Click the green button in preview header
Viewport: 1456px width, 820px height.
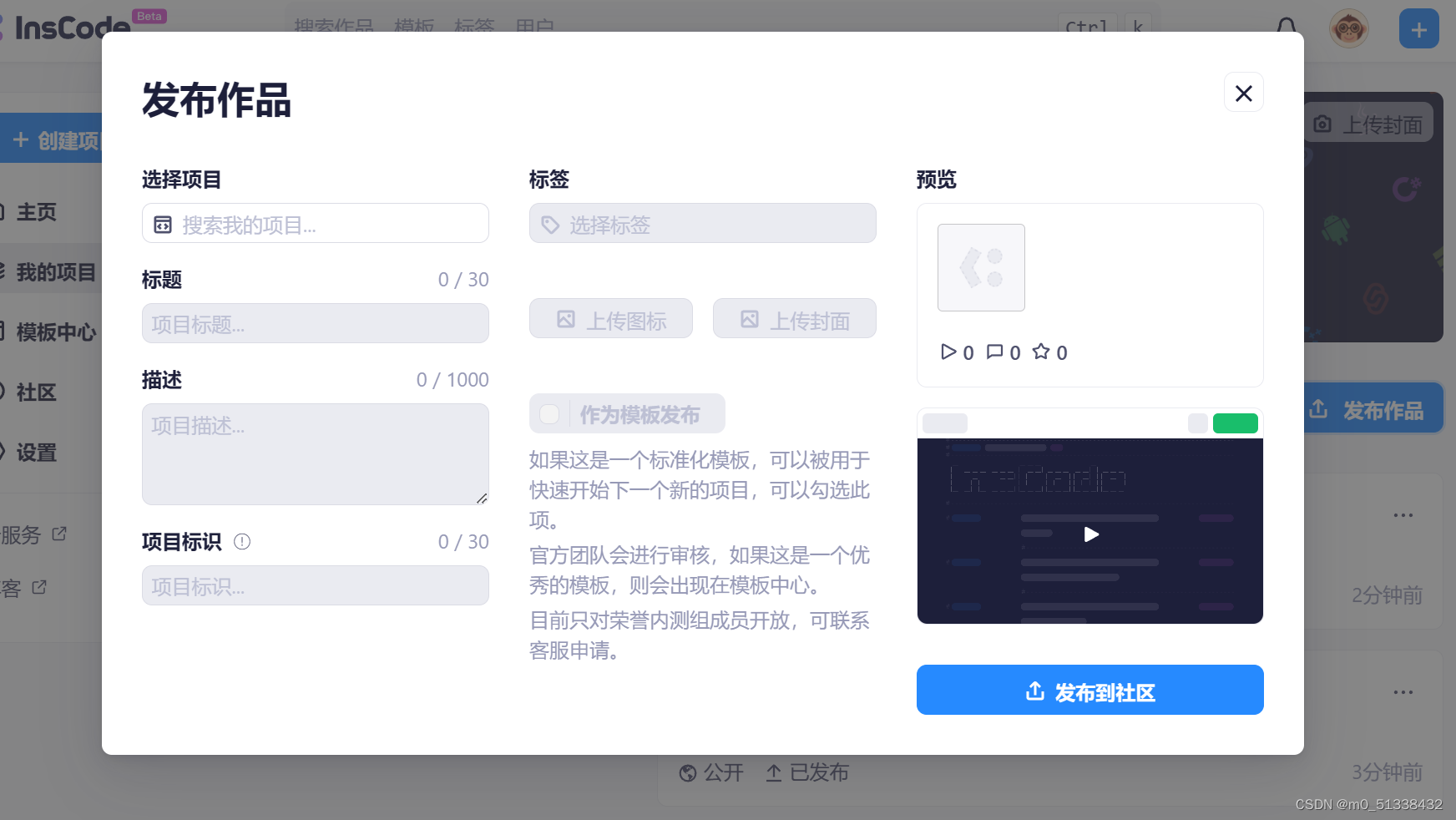coord(1235,423)
